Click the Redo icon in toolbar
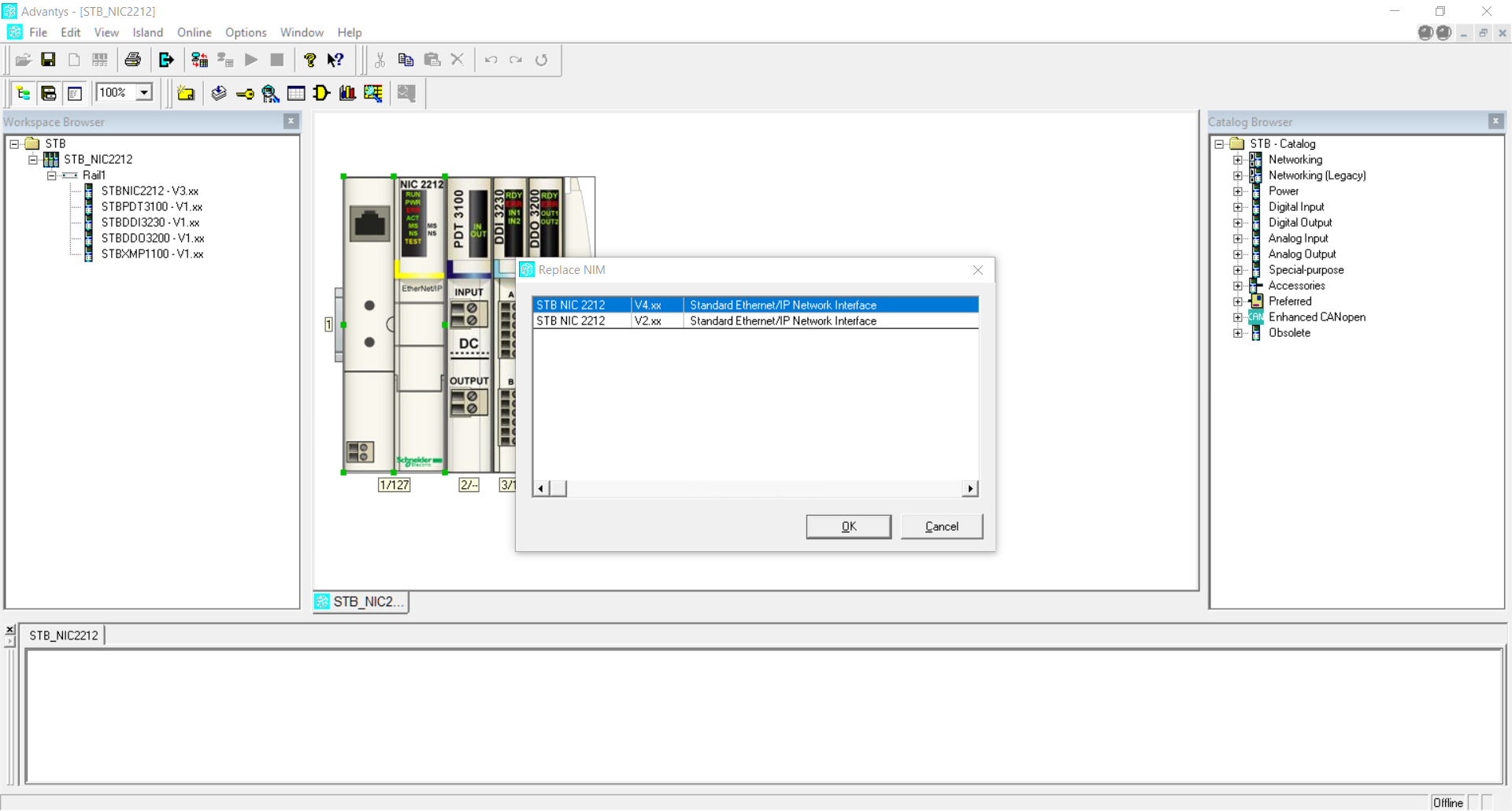This screenshot has width=1512, height=811. tap(516, 60)
